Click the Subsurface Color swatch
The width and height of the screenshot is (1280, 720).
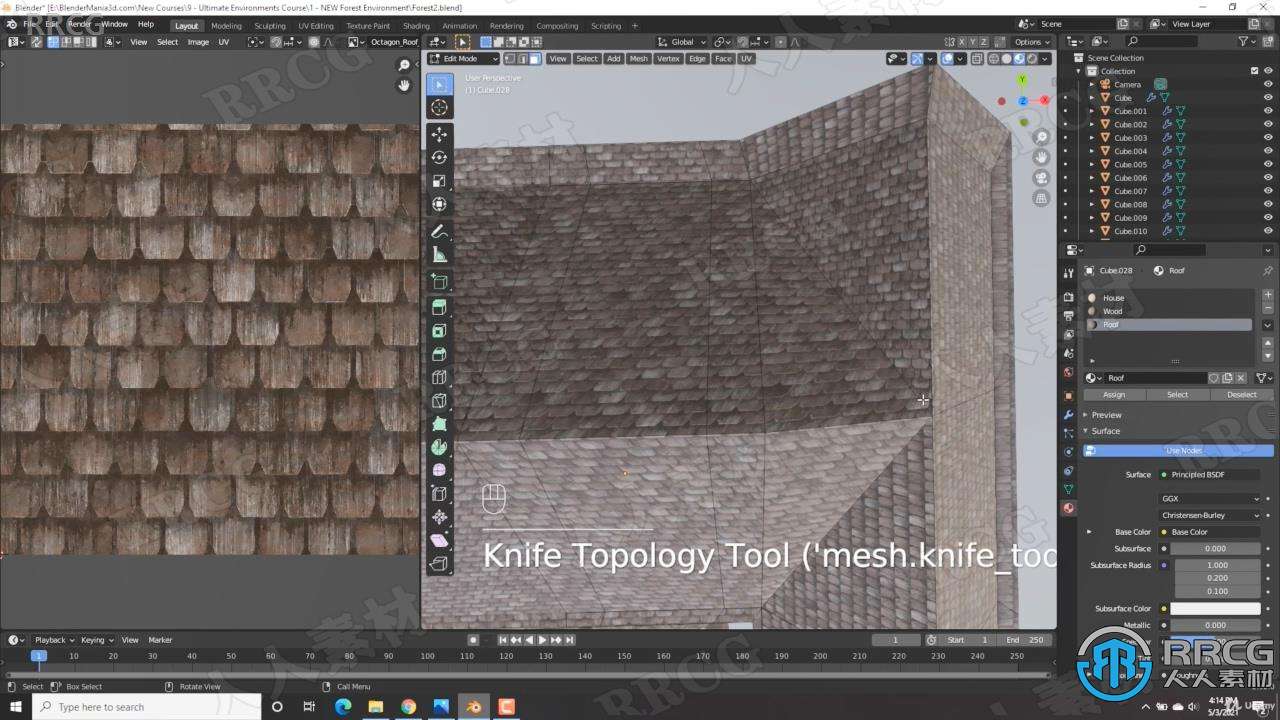1215,608
